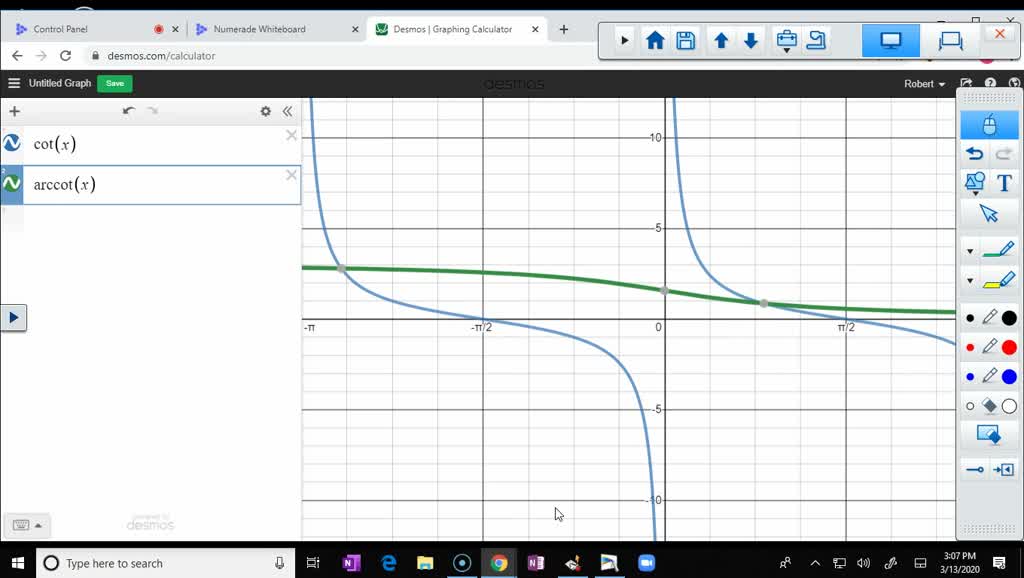
Task: Open the graph settings gear
Action: [266, 112]
